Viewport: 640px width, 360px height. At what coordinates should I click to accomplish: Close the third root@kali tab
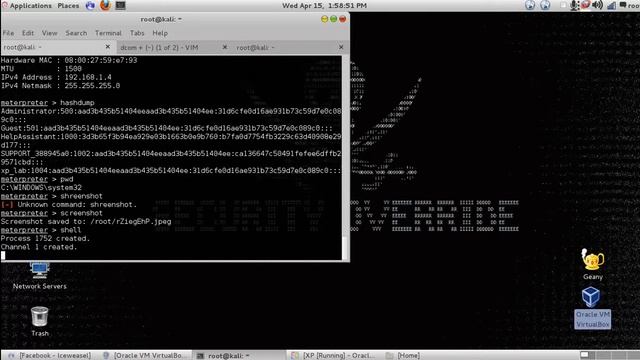pyautogui.click(x=341, y=47)
